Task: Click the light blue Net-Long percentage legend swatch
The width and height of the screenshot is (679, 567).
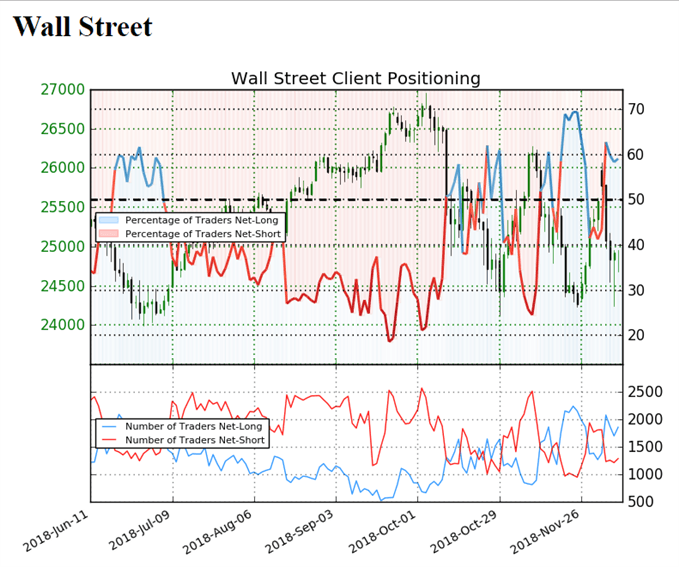Action: pyautogui.click(x=108, y=220)
